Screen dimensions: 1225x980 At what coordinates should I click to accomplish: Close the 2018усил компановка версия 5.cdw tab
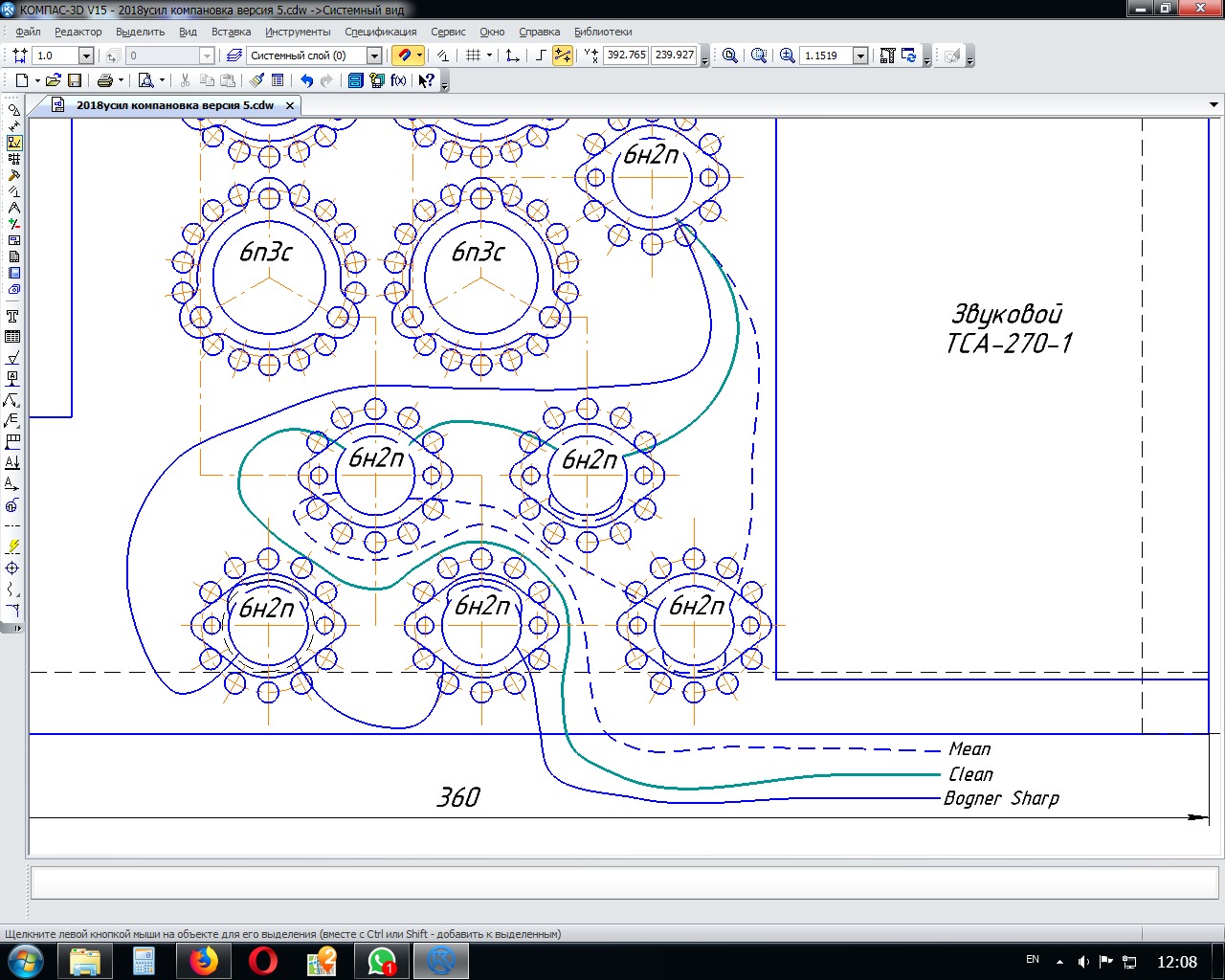click(290, 105)
